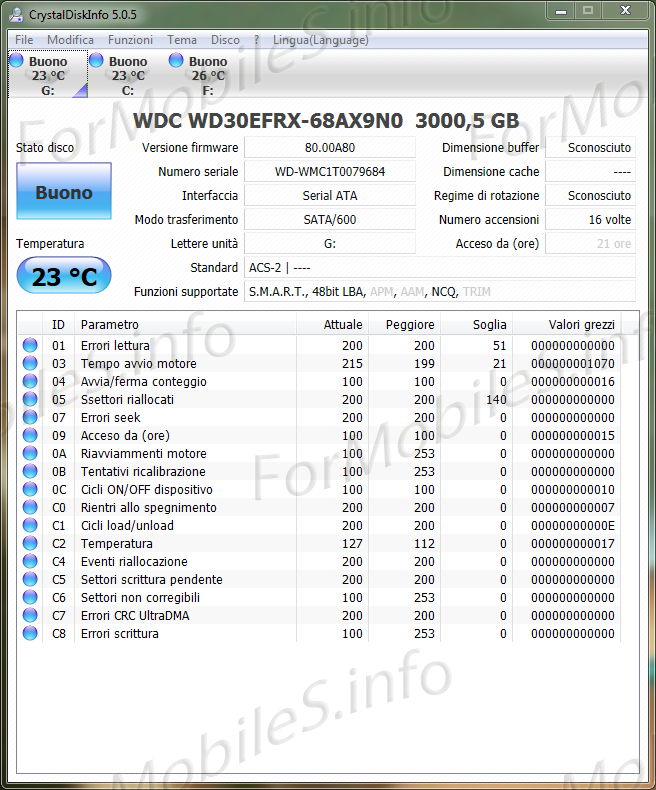
Task: Click the status orb for Tempo avvio motore
Action: tap(30, 364)
